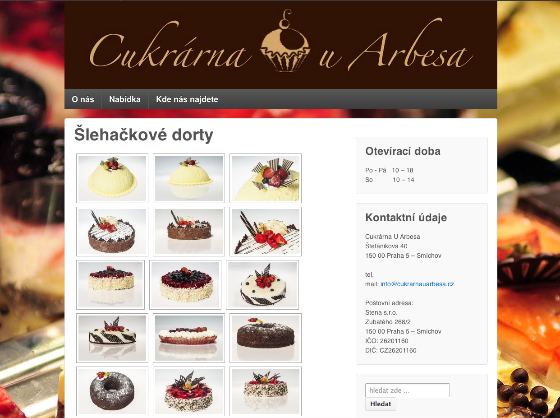560x418 pixels.
Task: Click the Hledat search button
Action: coord(380,404)
